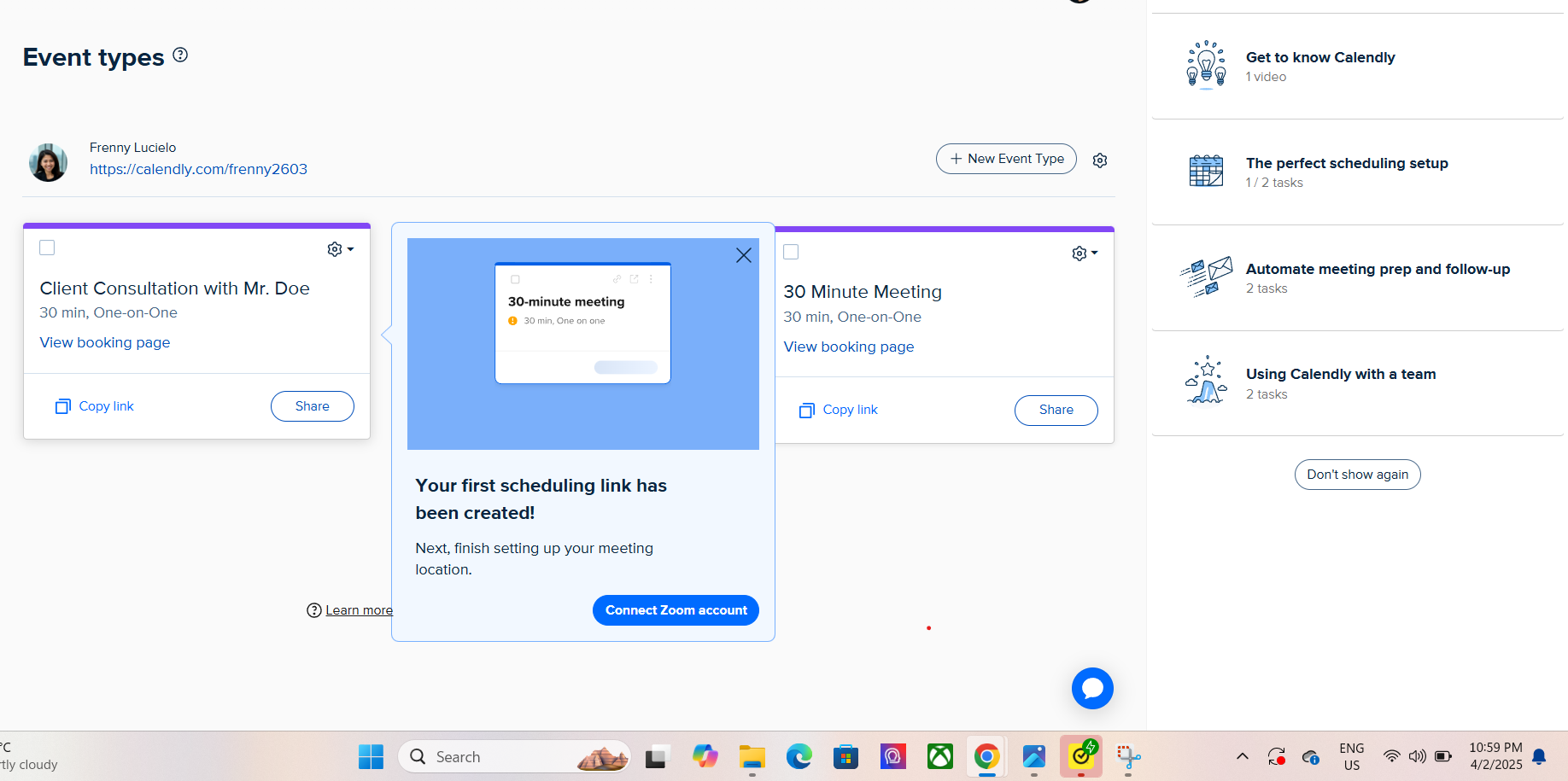Image resolution: width=1568 pixels, height=781 pixels.
Task: Tick the 30 Minute Meeting checkbox
Action: point(791,252)
